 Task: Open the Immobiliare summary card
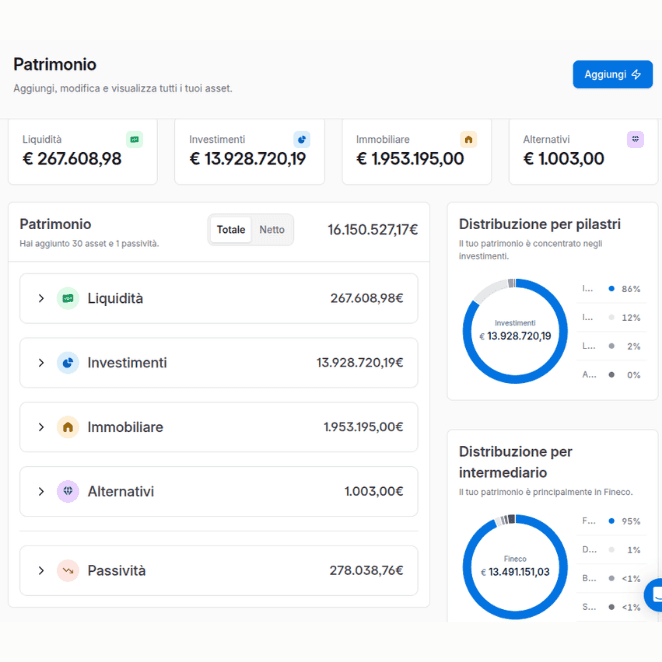(x=417, y=151)
